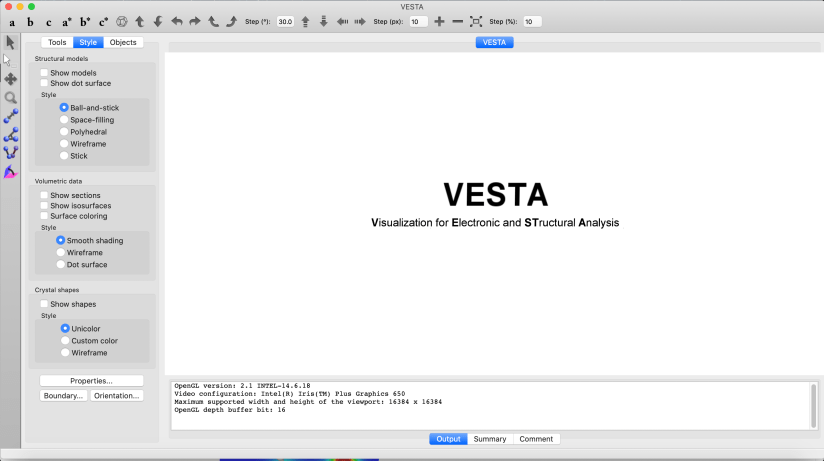This screenshot has width=824, height=461.
Task: Fit structure to screen icon
Action: coord(476,22)
